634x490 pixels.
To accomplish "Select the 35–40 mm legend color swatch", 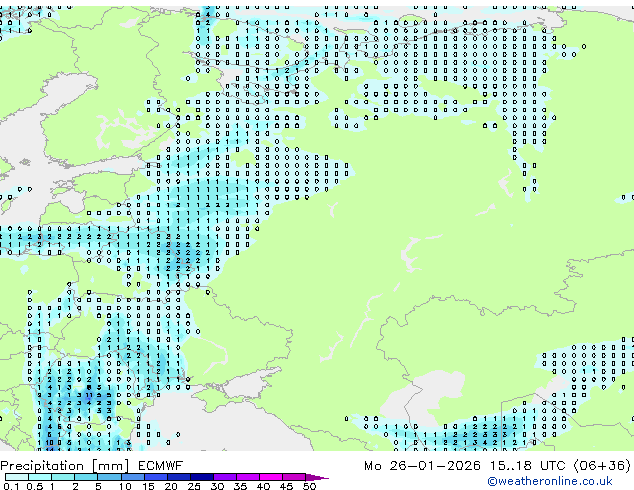I will coord(247,477).
